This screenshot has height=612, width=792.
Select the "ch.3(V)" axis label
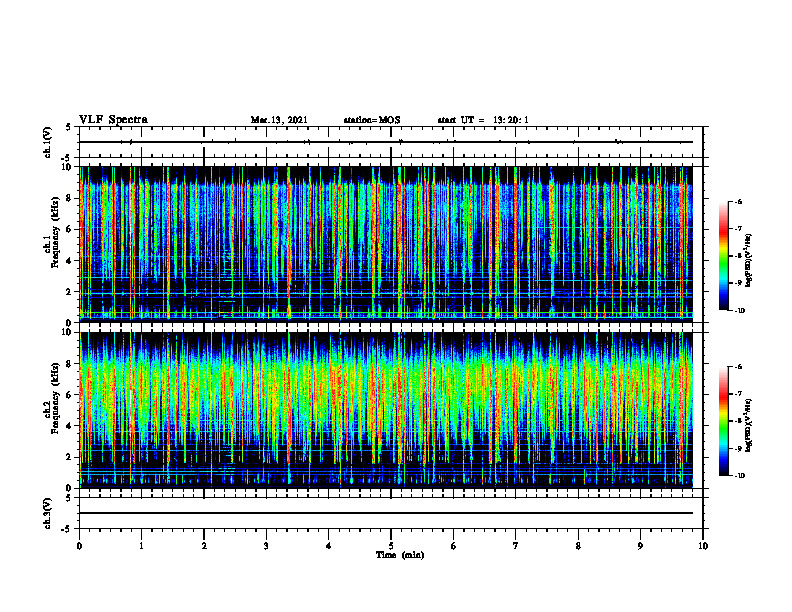(48, 513)
